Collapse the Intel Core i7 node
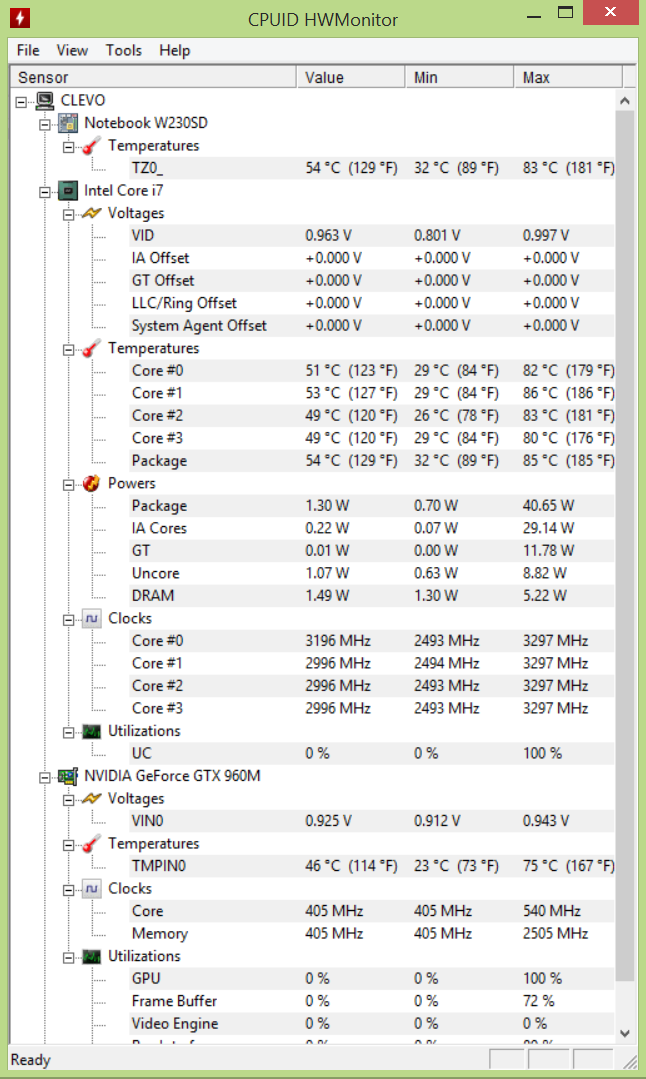 point(45,192)
